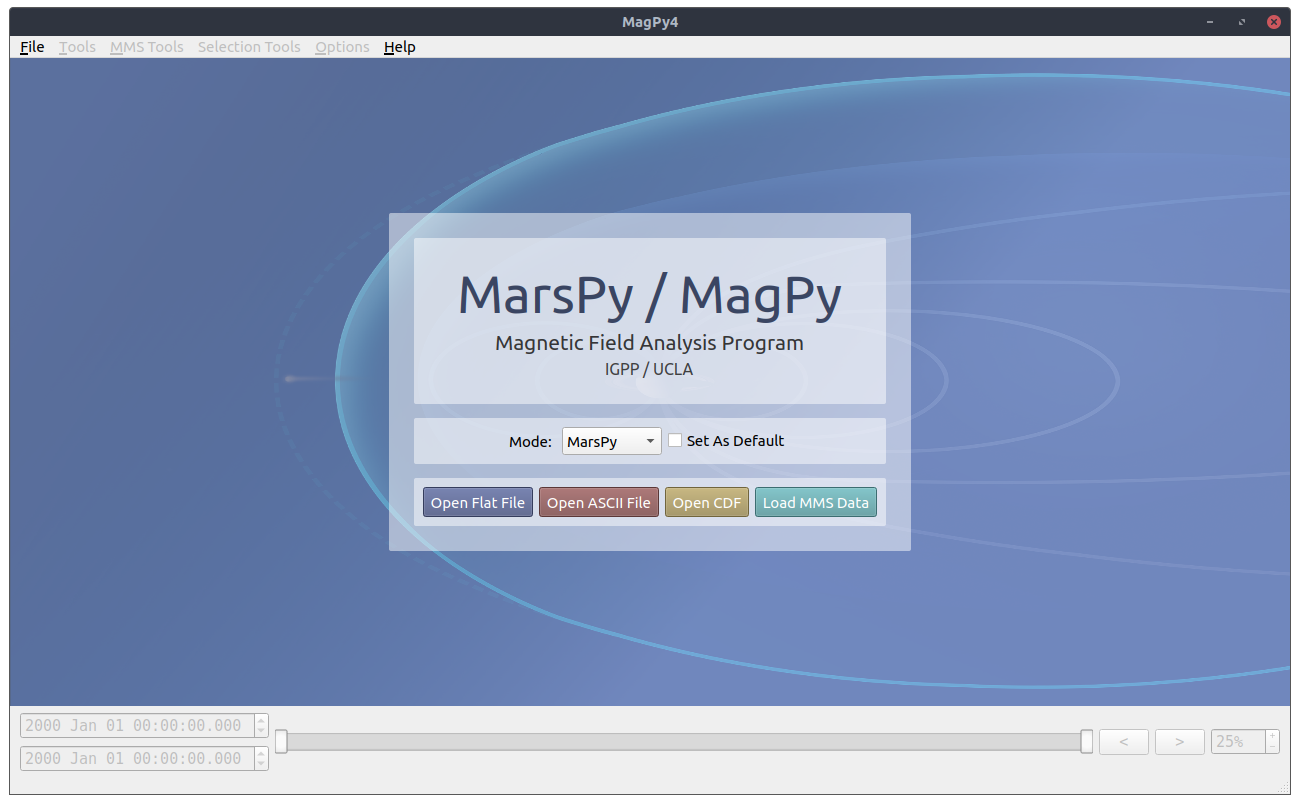
Task: Open the Selection Tools menu
Action: coord(249,47)
